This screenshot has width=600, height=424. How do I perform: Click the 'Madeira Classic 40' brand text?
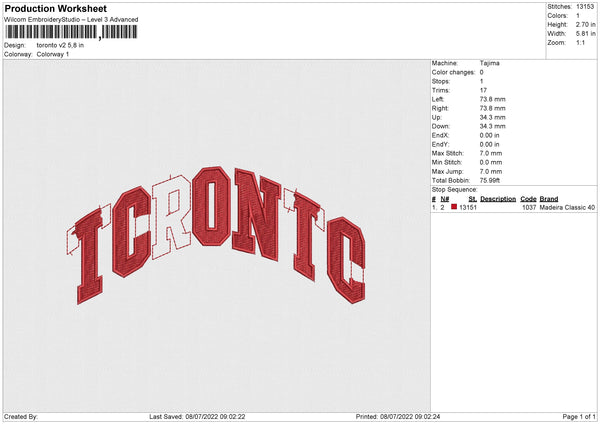click(567, 207)
